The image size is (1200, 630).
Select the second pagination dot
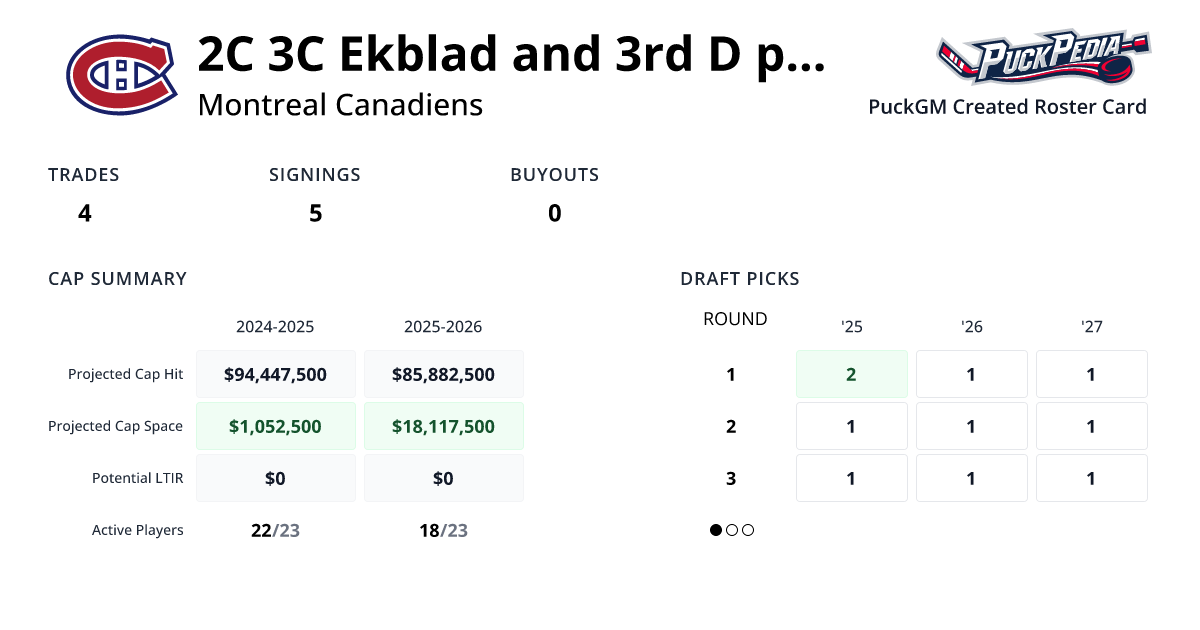[x=731, y=530]
